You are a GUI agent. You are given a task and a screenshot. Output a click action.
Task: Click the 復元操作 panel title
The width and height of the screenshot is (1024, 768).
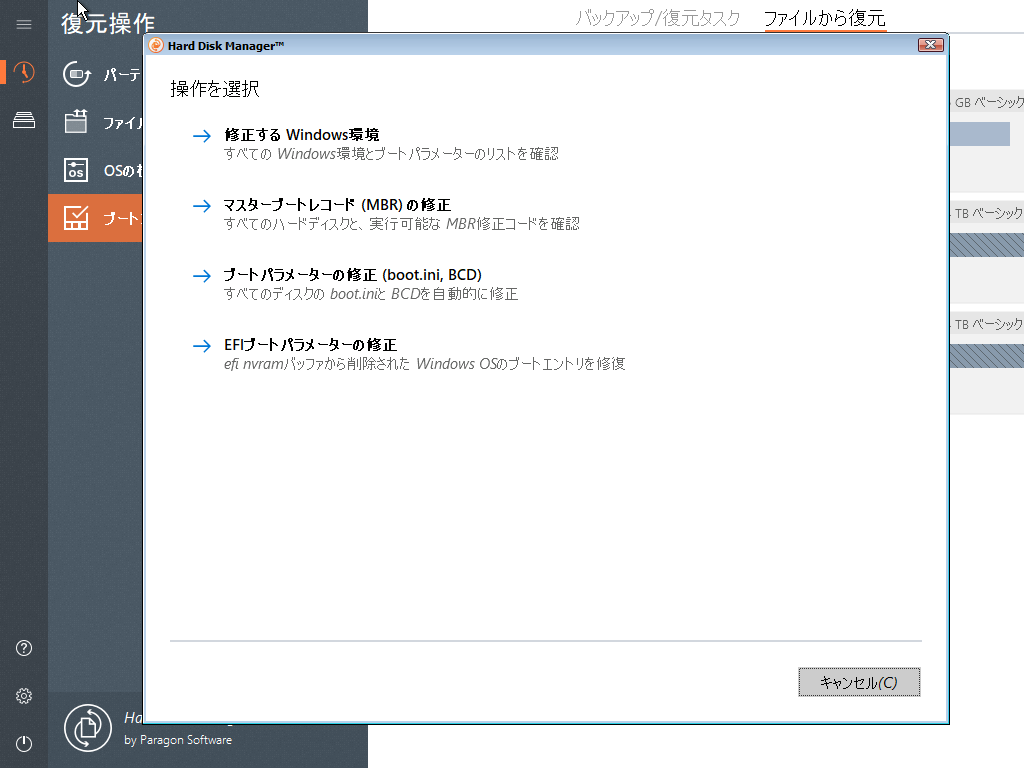pos(108,24)
